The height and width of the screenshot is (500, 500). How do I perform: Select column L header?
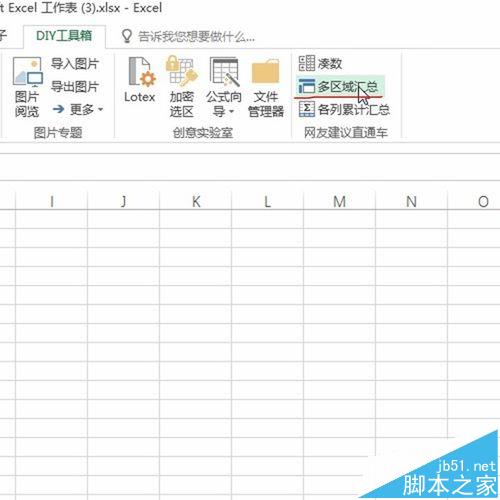(267, 201)
